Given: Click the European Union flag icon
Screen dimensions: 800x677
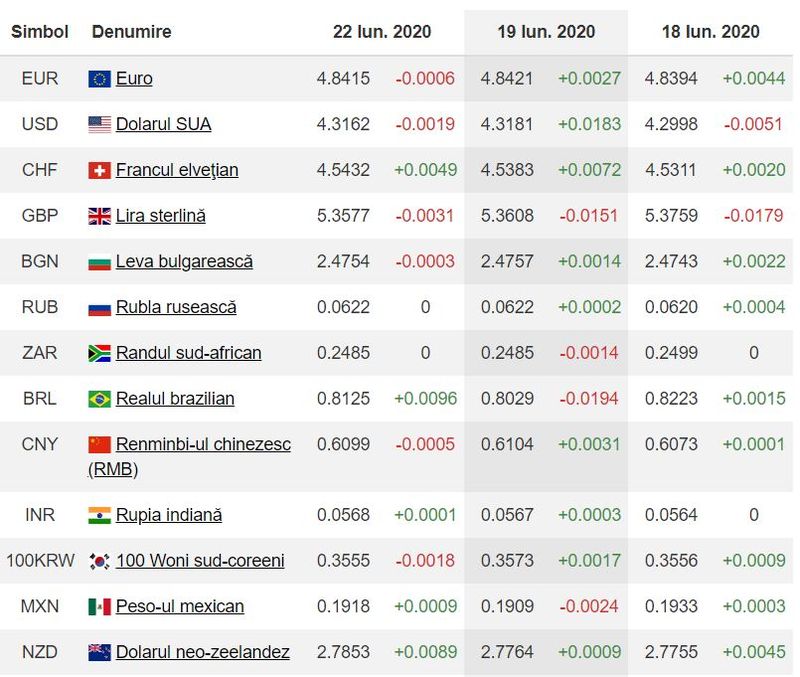Looking at the screenshot, I should coord(99,79).
